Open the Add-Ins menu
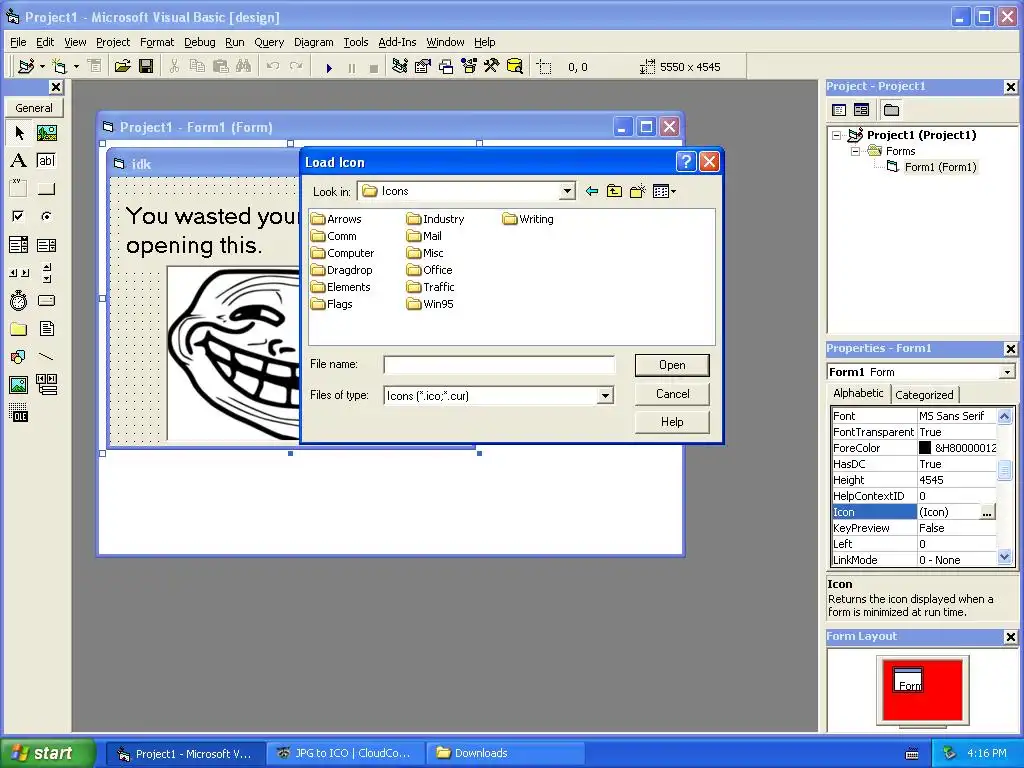The image size is (1024, 768). (x=397, y=42)
